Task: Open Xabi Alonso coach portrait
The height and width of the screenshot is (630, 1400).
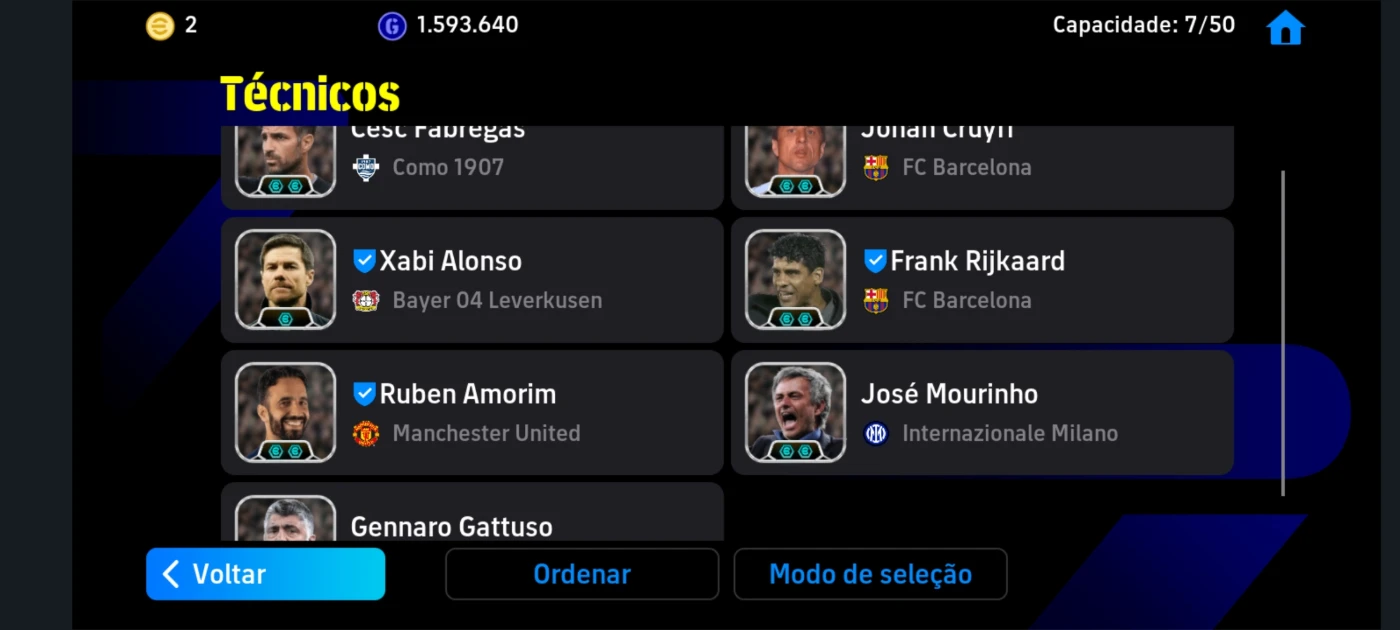Action: 285,280
